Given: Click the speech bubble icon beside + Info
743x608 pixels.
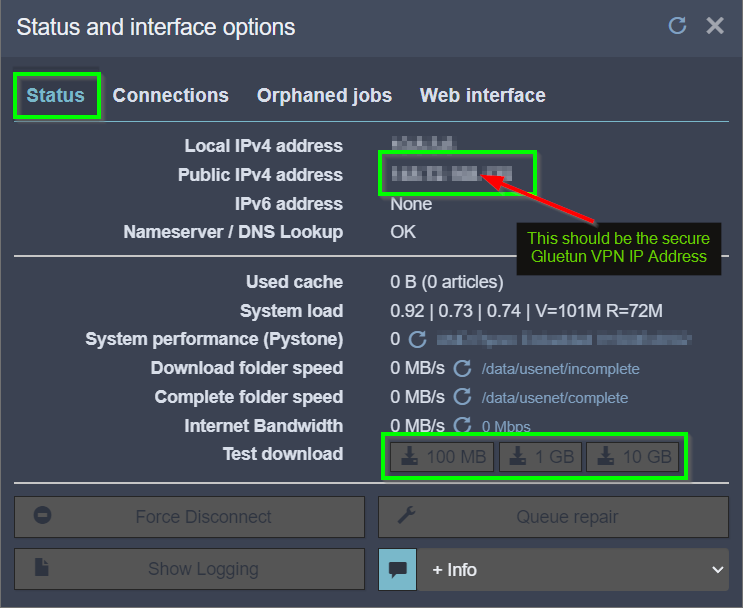Looking at the screenshot, I should (x=397, y=570).
